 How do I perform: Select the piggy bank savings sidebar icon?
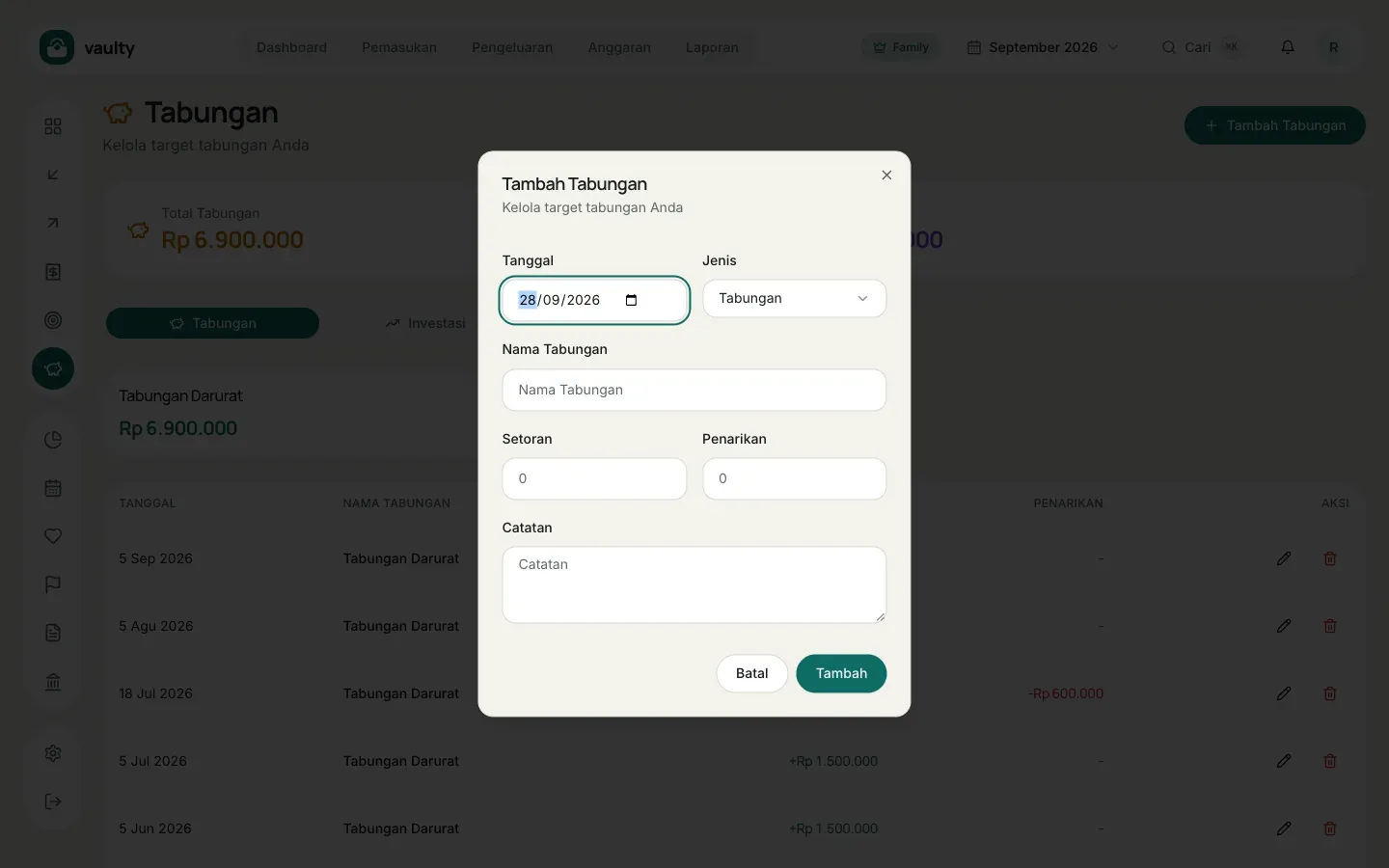(53, 368)
